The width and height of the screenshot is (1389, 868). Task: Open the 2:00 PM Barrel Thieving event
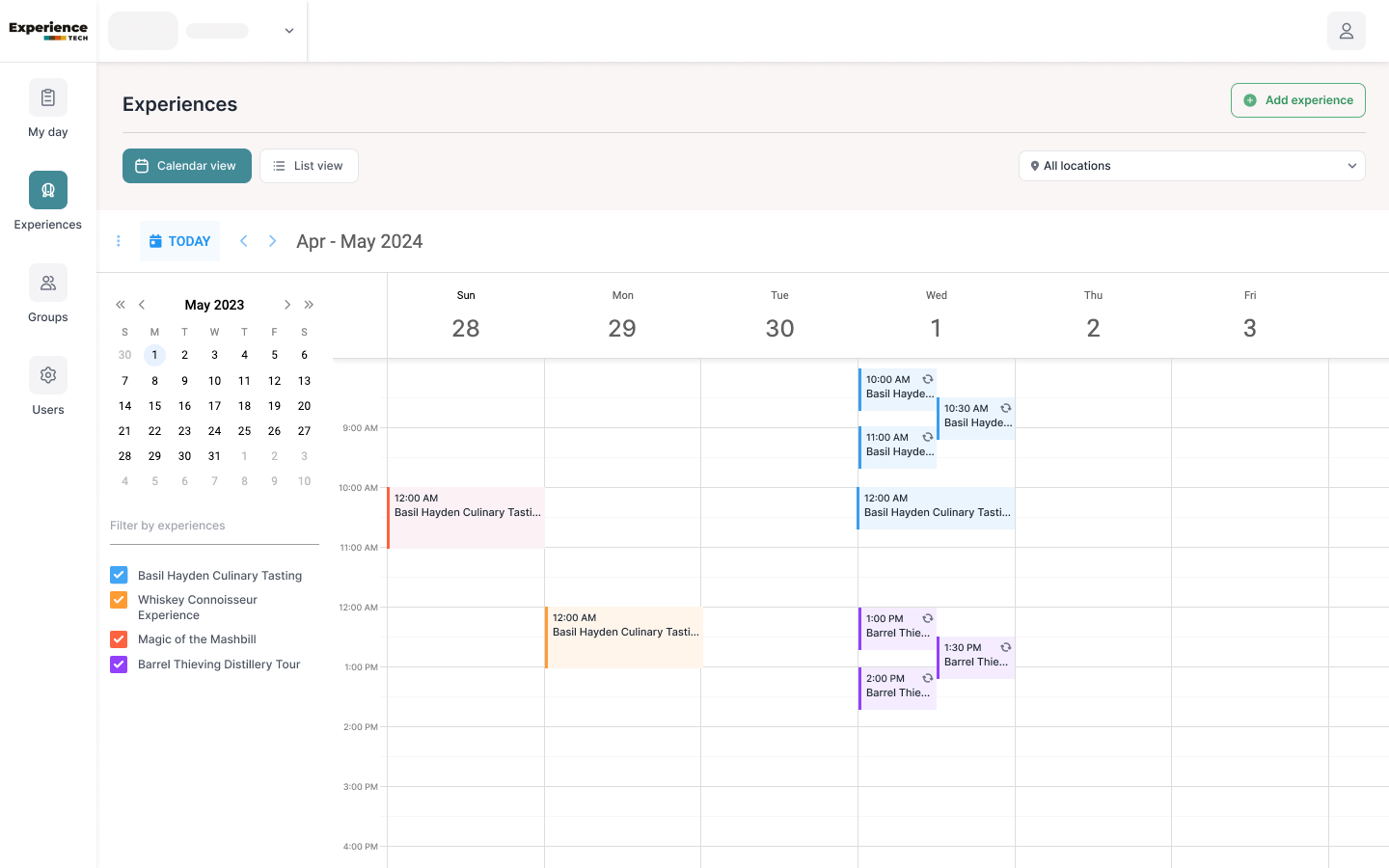[897, 689]
